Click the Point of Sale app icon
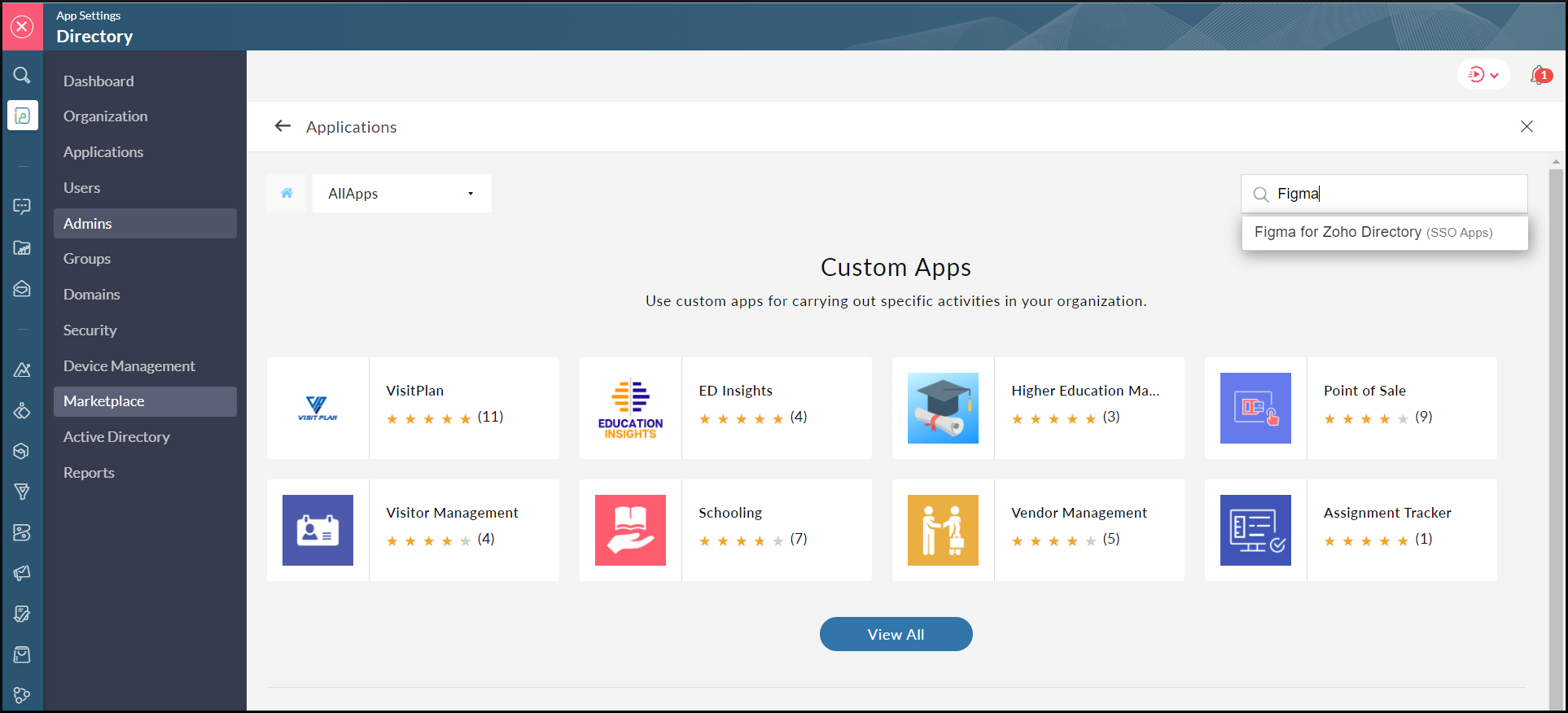The width and height of the screenshot is (1568, 713). [x=1255, y=408]
